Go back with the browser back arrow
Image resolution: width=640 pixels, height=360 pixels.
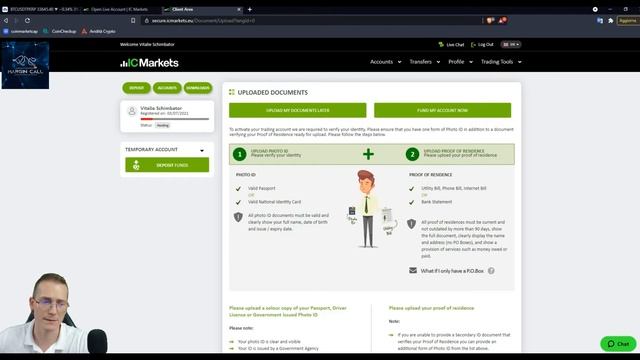[x=6, y=20]
